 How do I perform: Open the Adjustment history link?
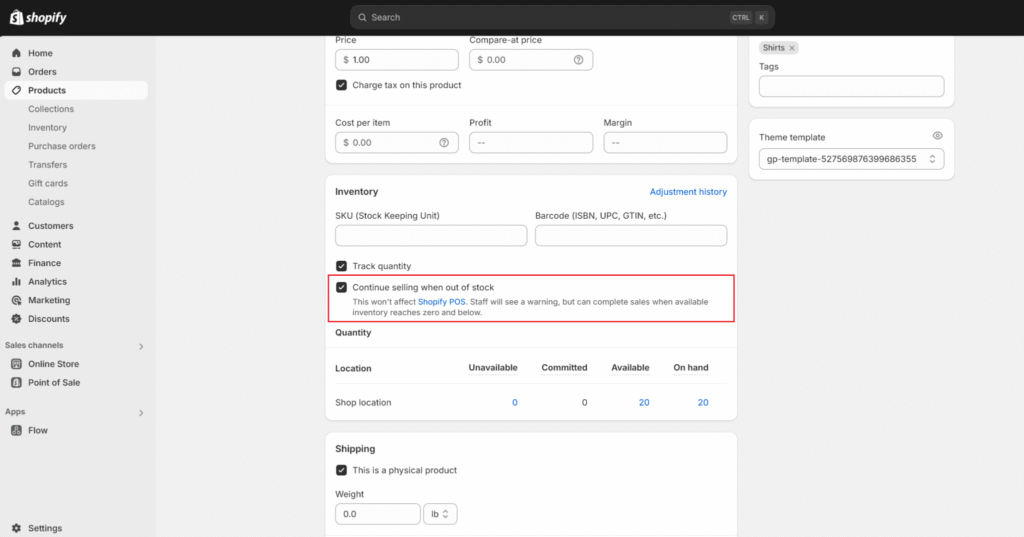tap(688, 192)
